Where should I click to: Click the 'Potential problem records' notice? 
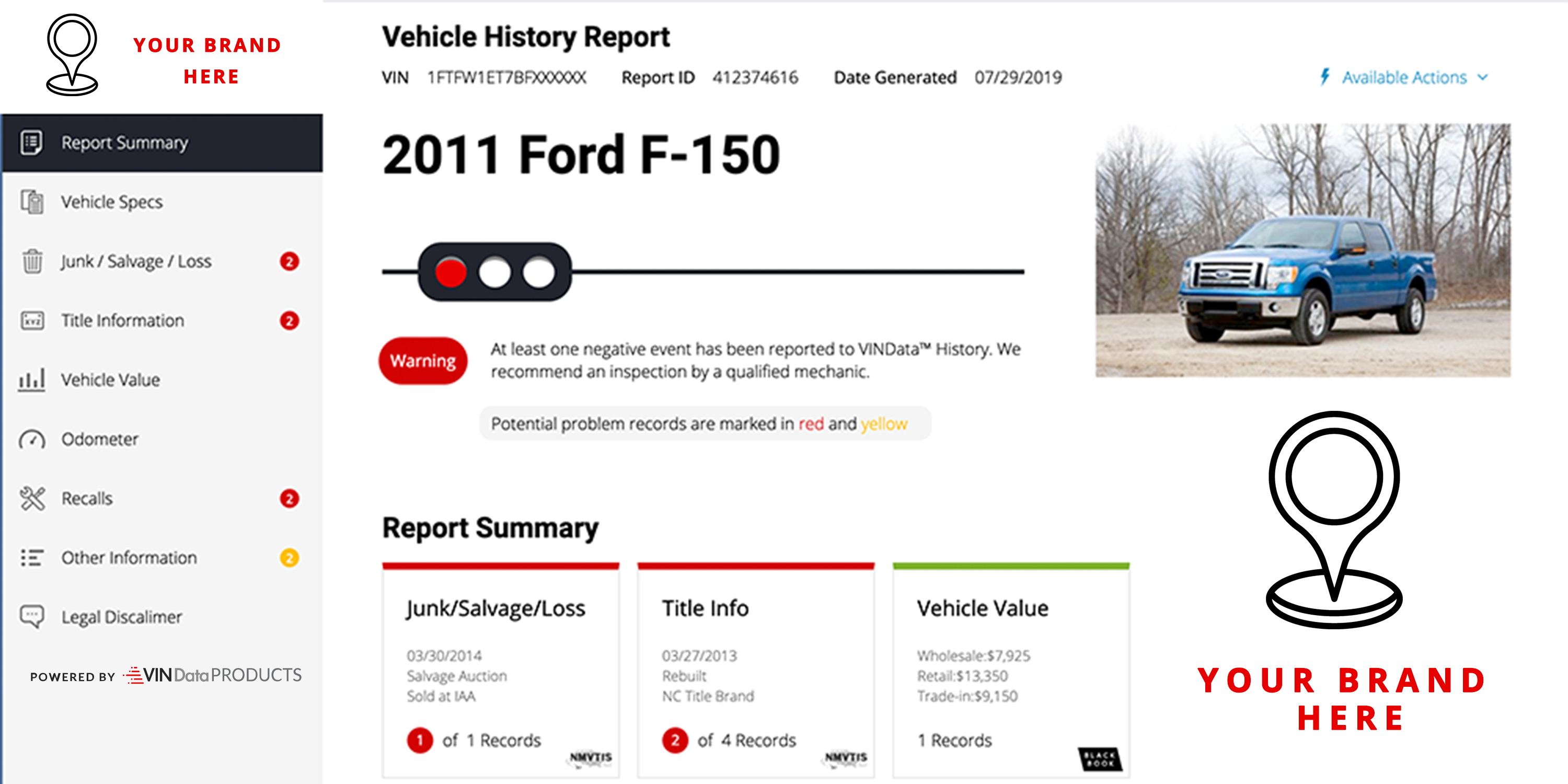click(x=705, y=423)
